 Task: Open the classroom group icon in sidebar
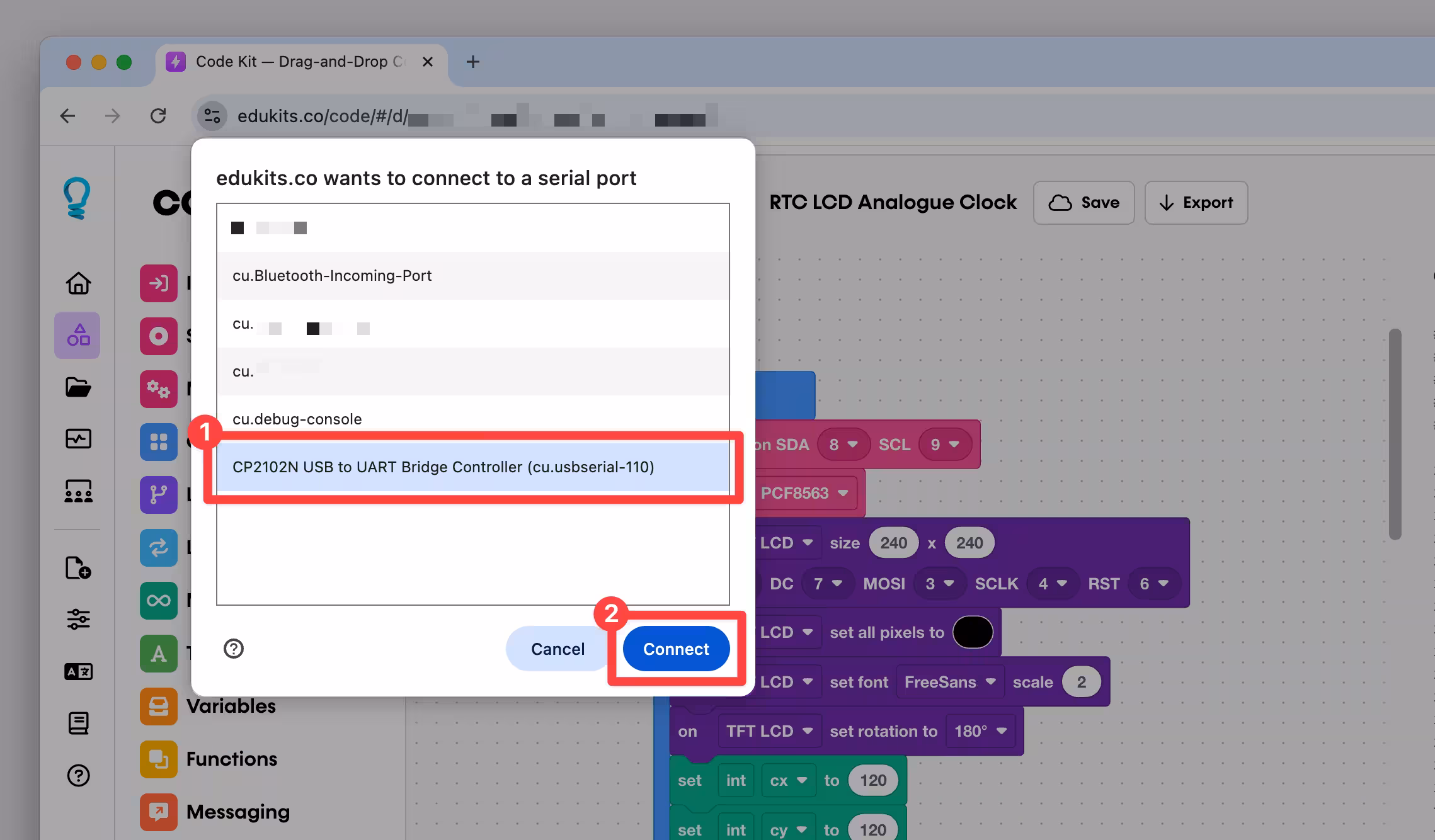click(78, 491)
